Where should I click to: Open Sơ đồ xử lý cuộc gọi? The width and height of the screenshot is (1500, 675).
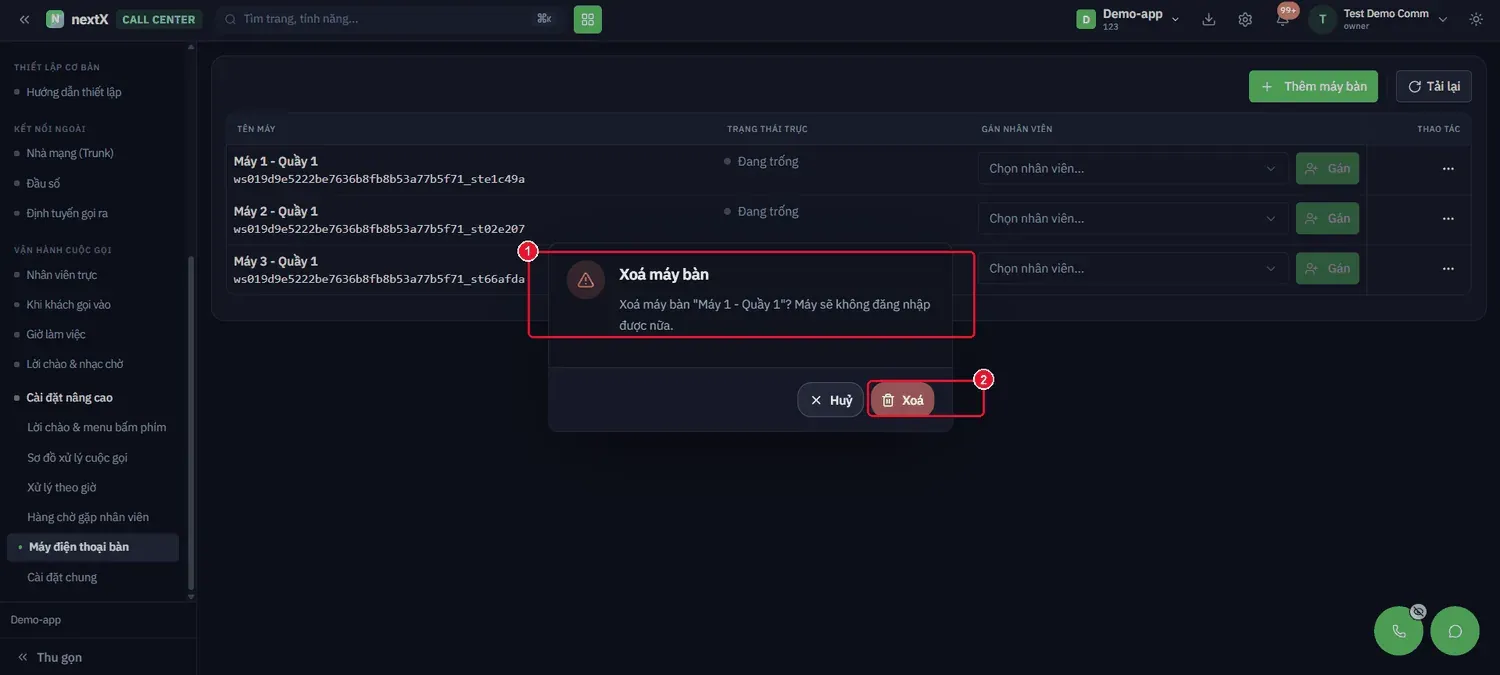click(77, 458)
